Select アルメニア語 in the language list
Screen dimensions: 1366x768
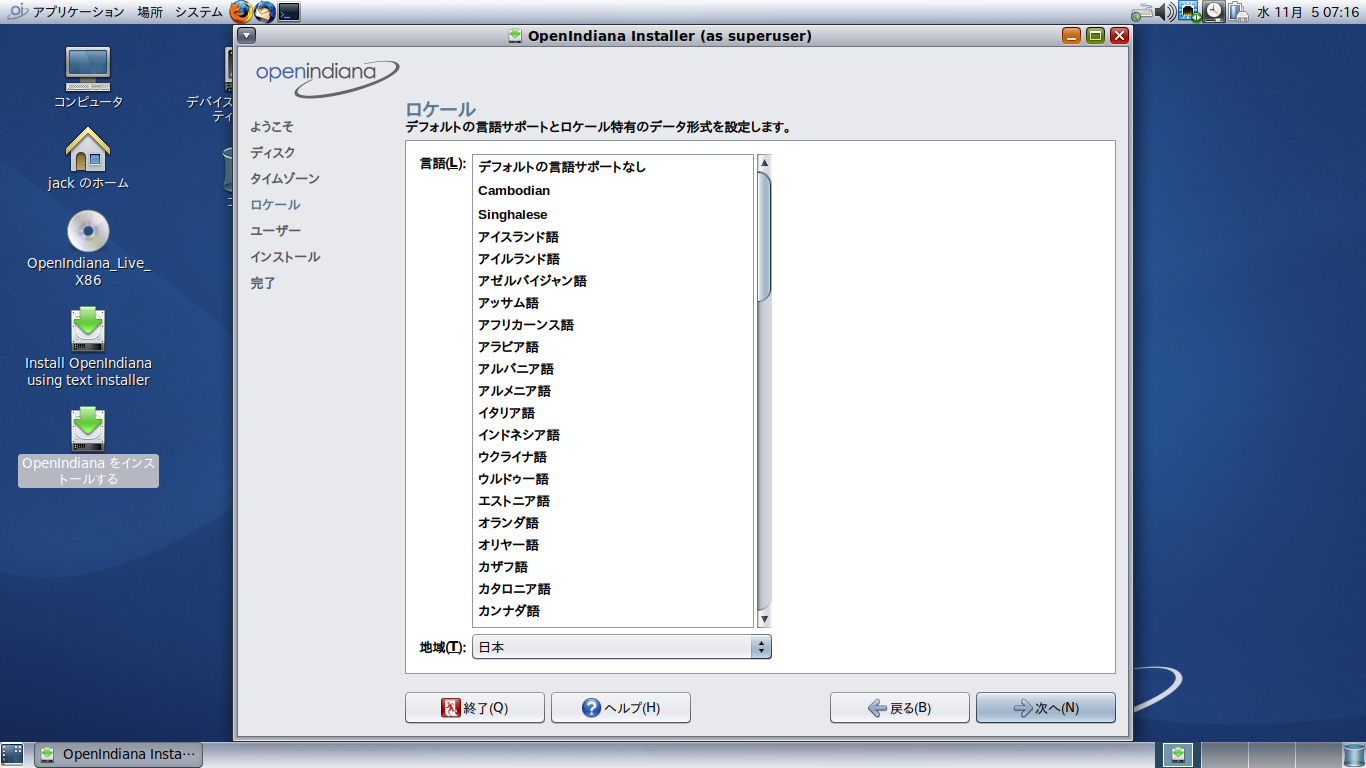click(613, 391)
